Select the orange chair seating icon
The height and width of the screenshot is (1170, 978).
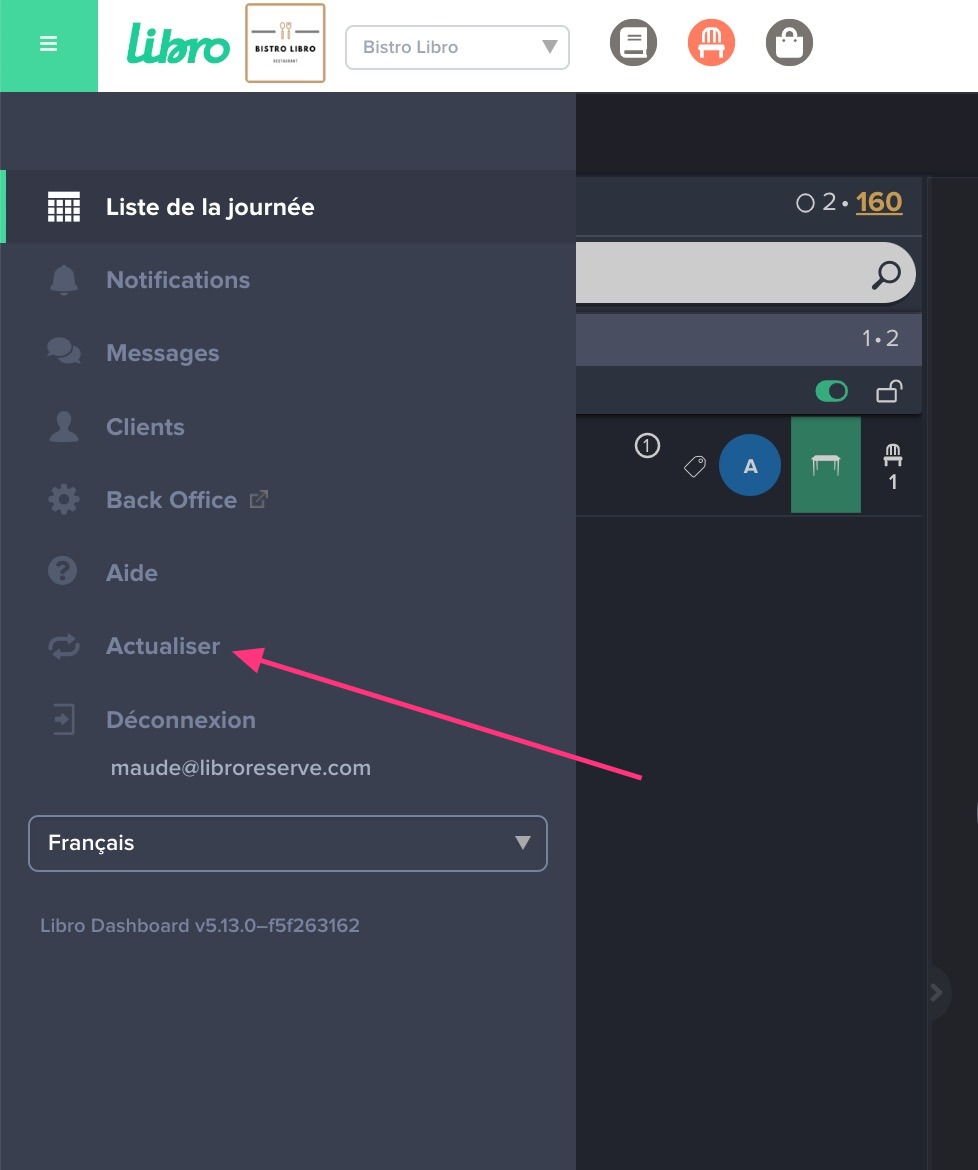[x=711, y=43]
